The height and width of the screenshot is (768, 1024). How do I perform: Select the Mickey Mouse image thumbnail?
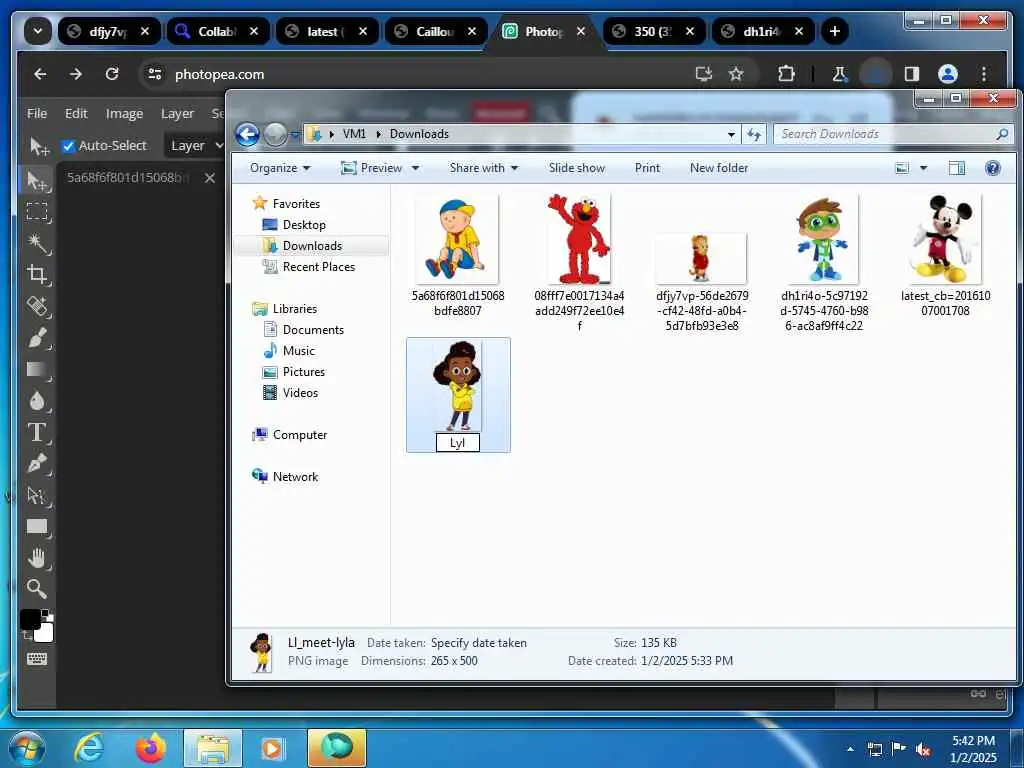coord(945,239)
